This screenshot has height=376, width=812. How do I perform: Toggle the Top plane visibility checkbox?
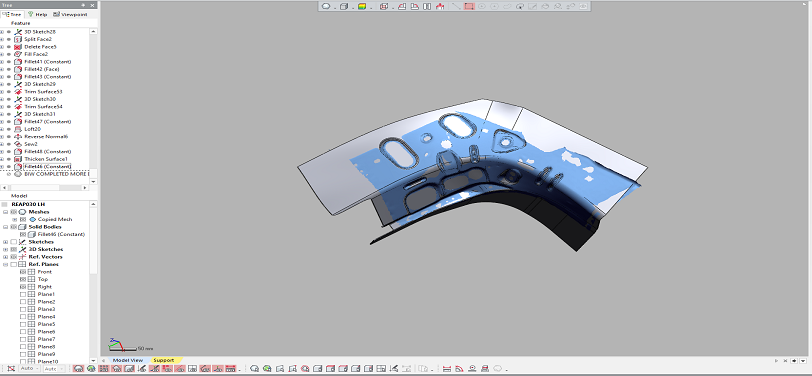(23, 279)
